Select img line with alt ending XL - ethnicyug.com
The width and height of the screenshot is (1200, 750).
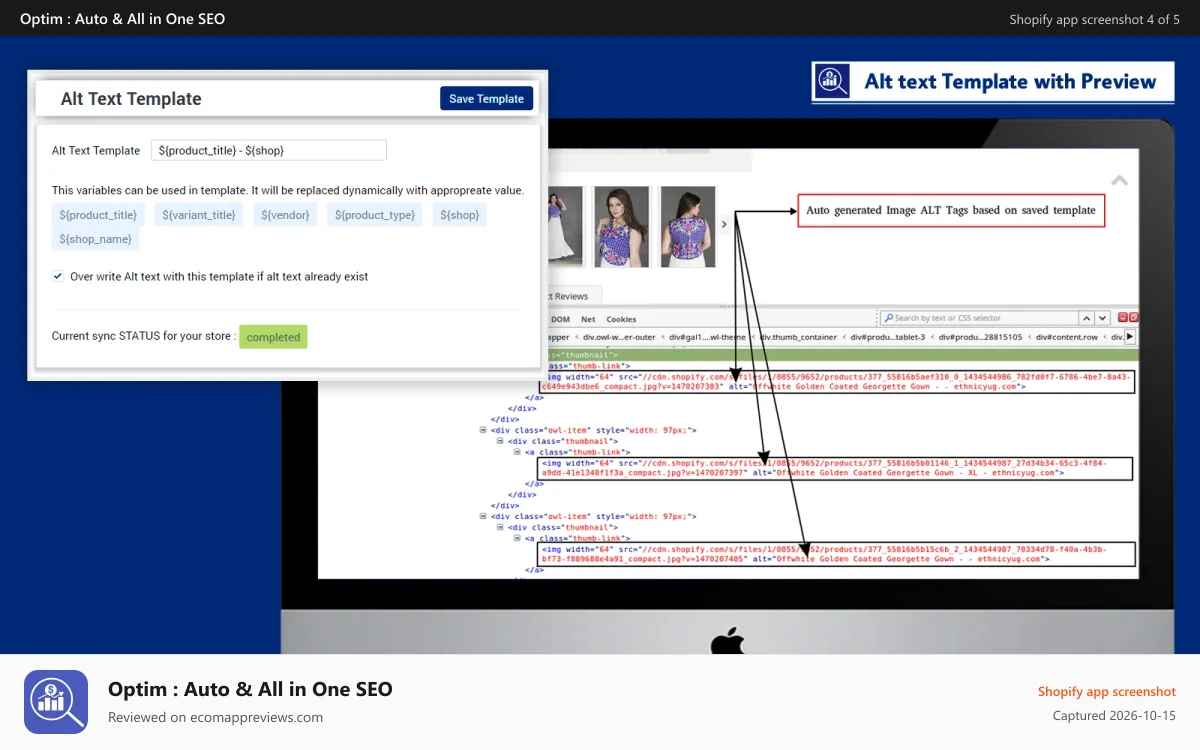coord(834,468)
